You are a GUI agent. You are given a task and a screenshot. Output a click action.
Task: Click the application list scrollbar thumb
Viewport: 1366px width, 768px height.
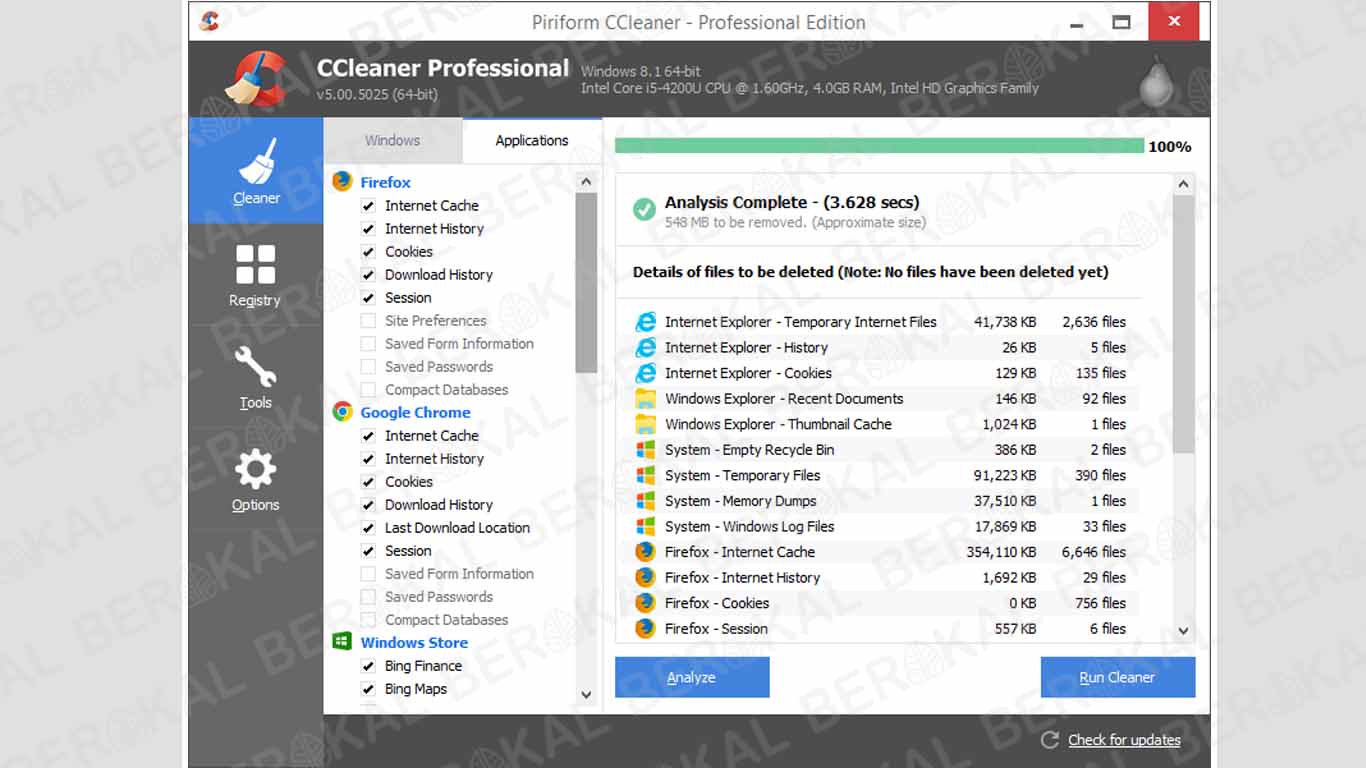click(586, 283)
